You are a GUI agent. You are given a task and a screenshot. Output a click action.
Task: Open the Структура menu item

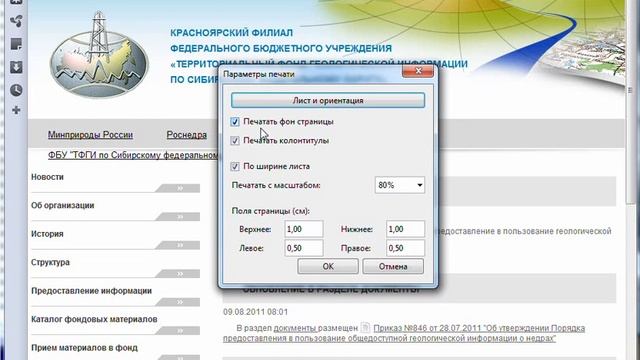point(50,262)
